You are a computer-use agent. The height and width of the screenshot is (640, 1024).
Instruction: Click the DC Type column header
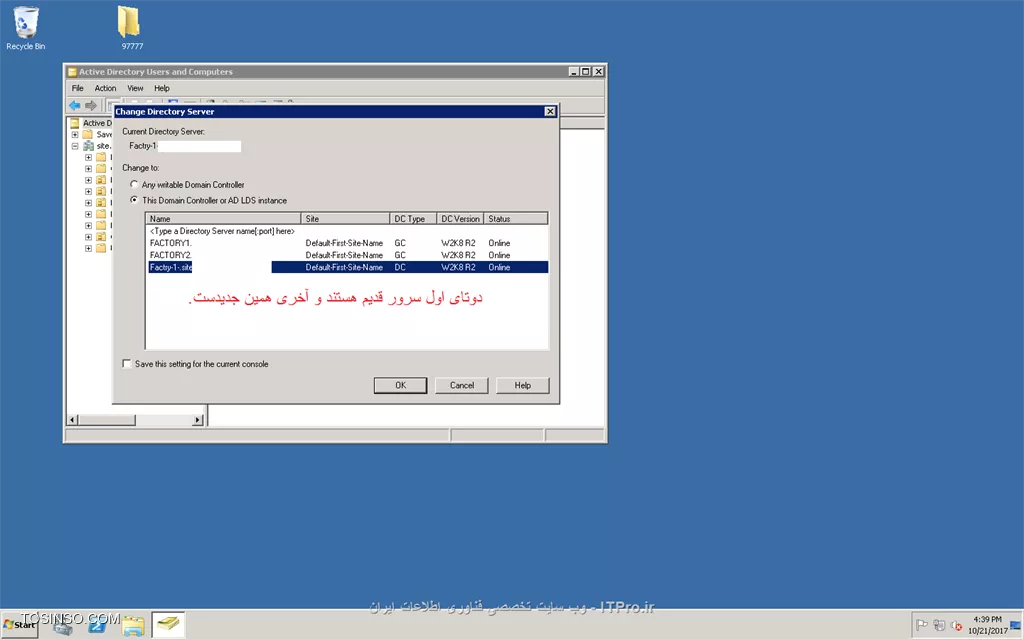pyautogui.click(x=413, y=219)
